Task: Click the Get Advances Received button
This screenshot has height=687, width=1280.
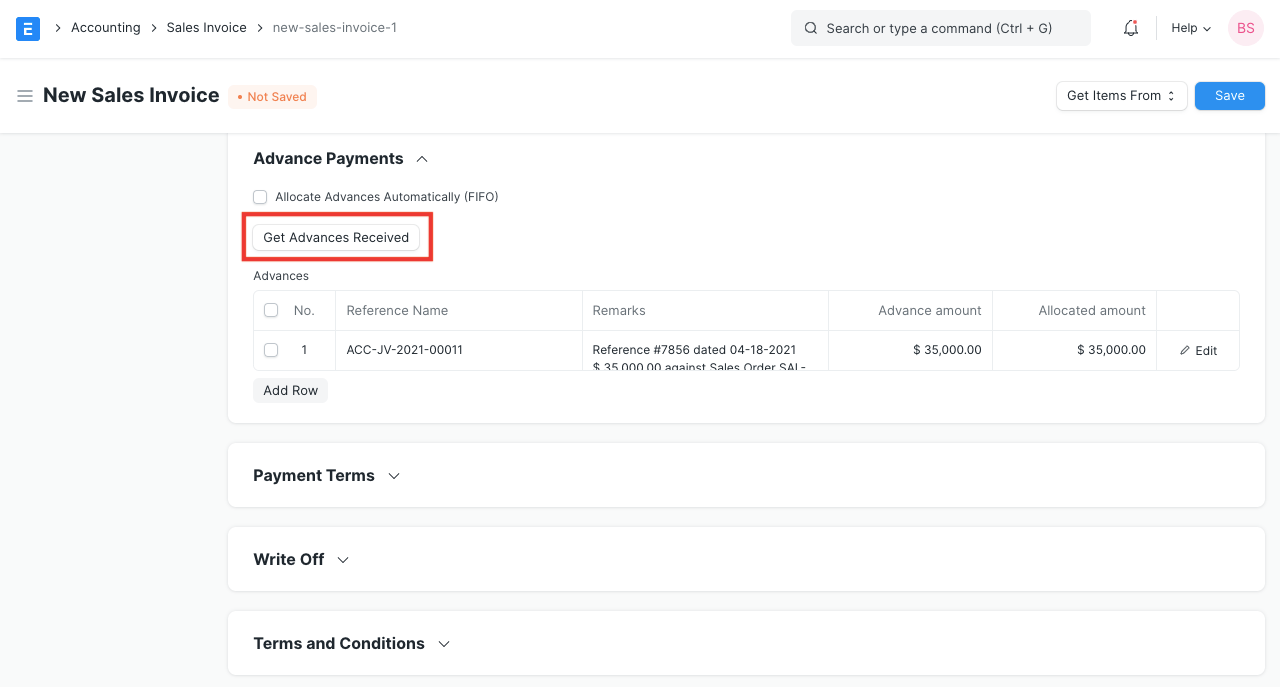Action: click(x=336, y=237)
